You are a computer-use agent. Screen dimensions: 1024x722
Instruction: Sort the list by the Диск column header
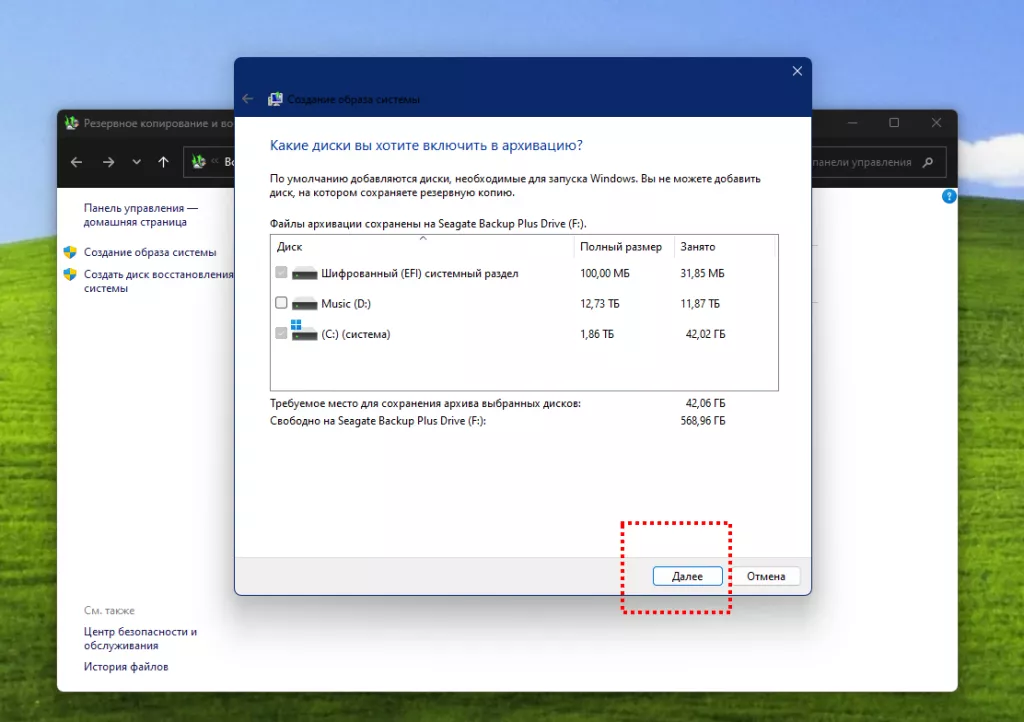click(422, 246)
